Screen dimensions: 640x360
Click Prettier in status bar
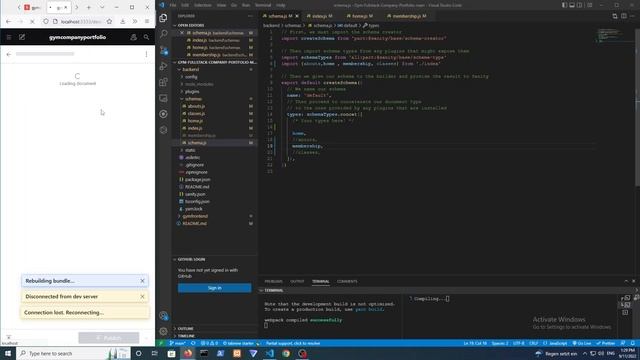[605, 343]
